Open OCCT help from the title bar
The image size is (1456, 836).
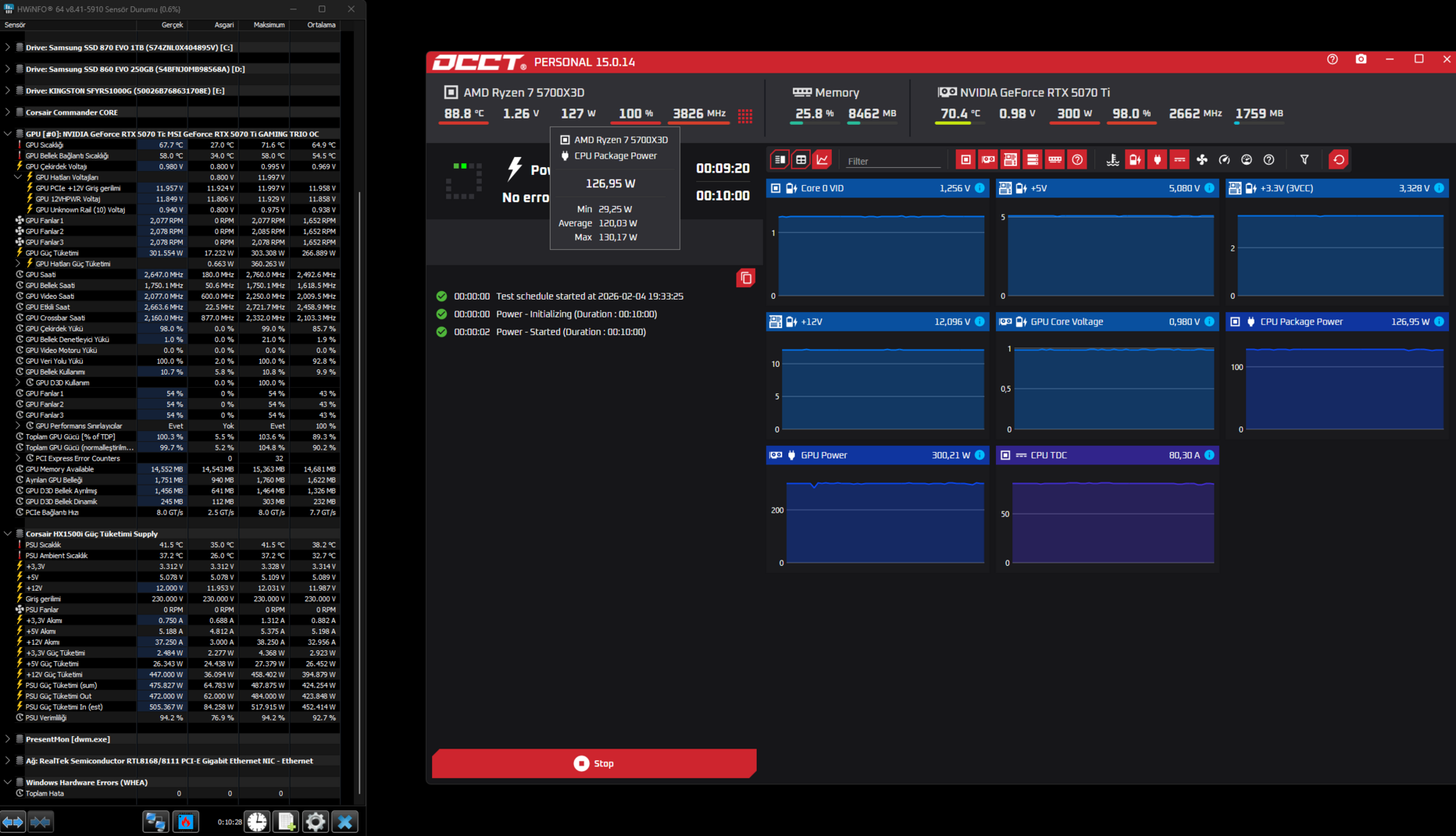[1332, 60]
